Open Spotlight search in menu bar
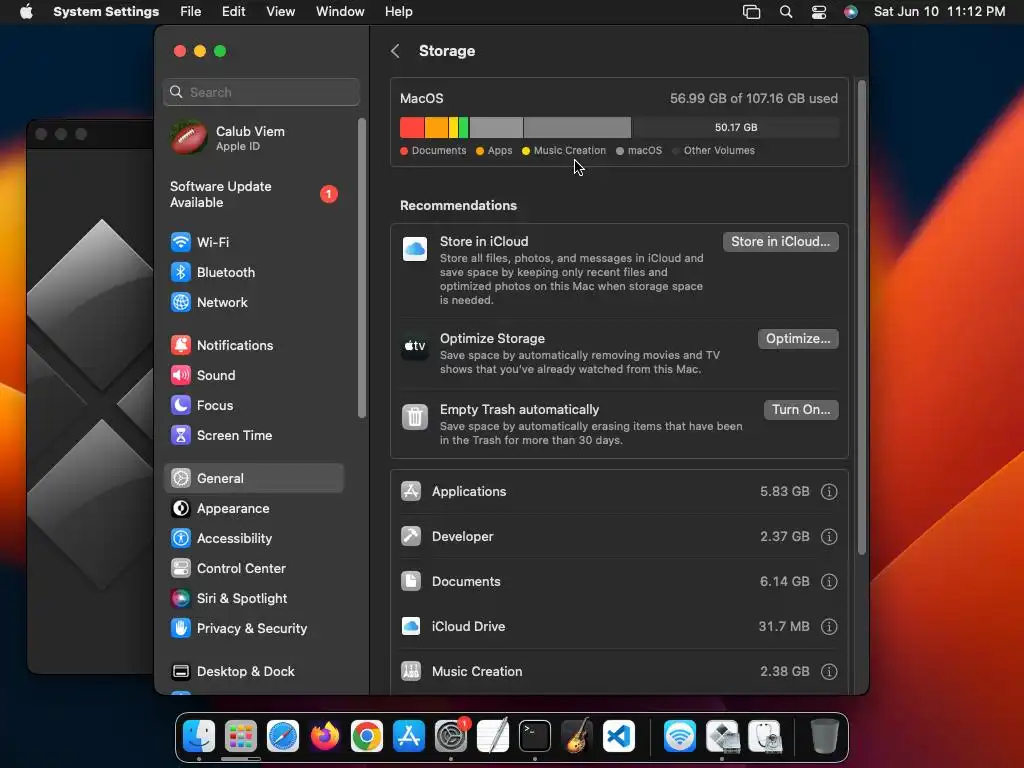Image resolution: width=1024 pixels, height=768 pixels. click(786, 12)
